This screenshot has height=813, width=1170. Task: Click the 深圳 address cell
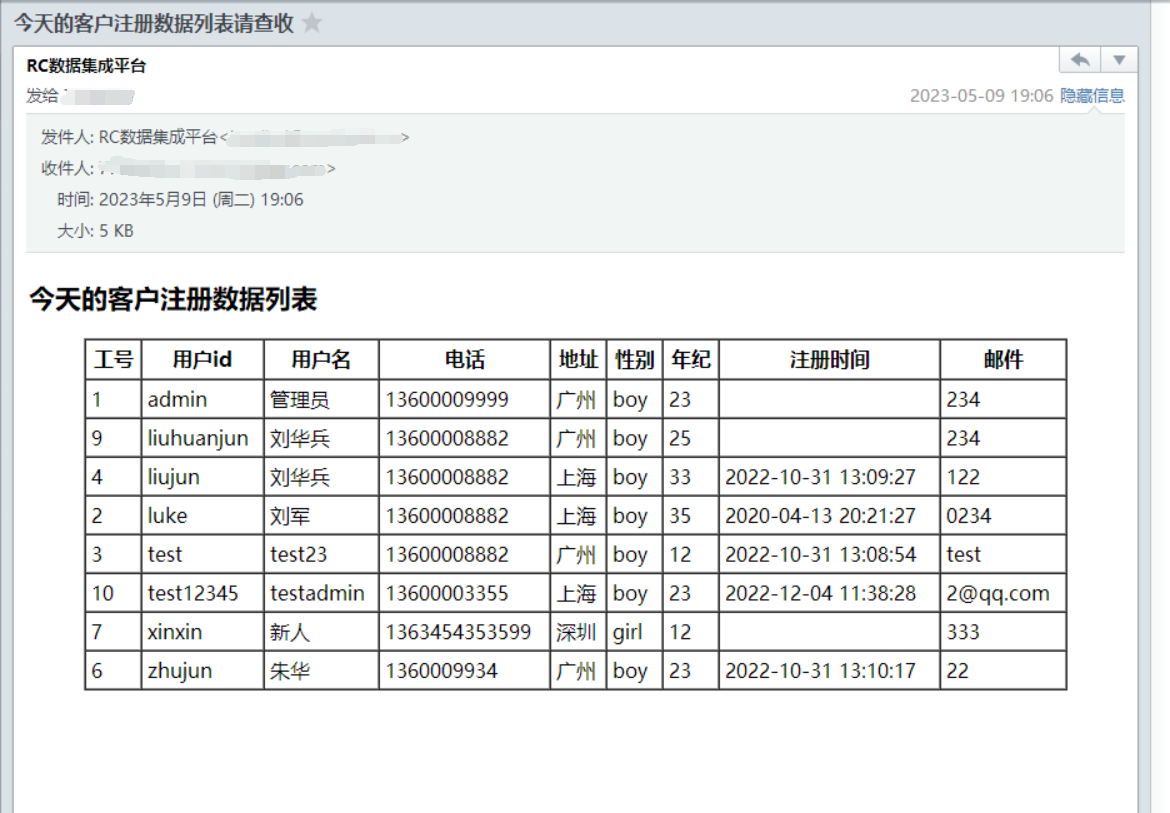pos(577,633)
